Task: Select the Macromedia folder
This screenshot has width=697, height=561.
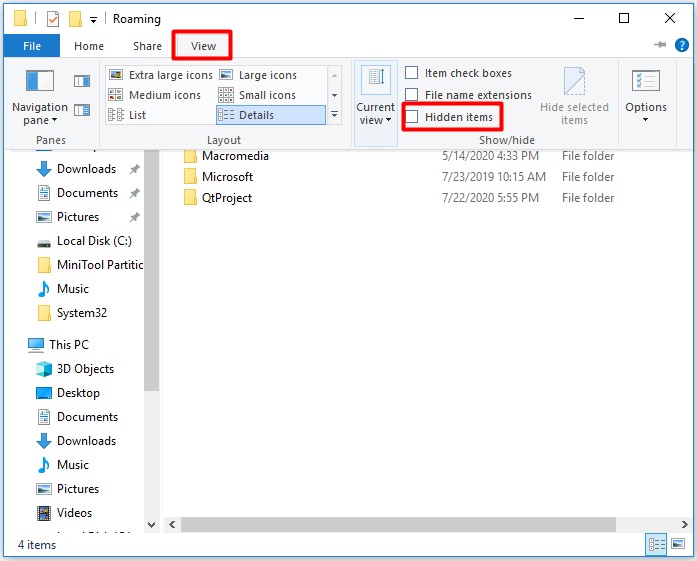Action: (235, 156)
